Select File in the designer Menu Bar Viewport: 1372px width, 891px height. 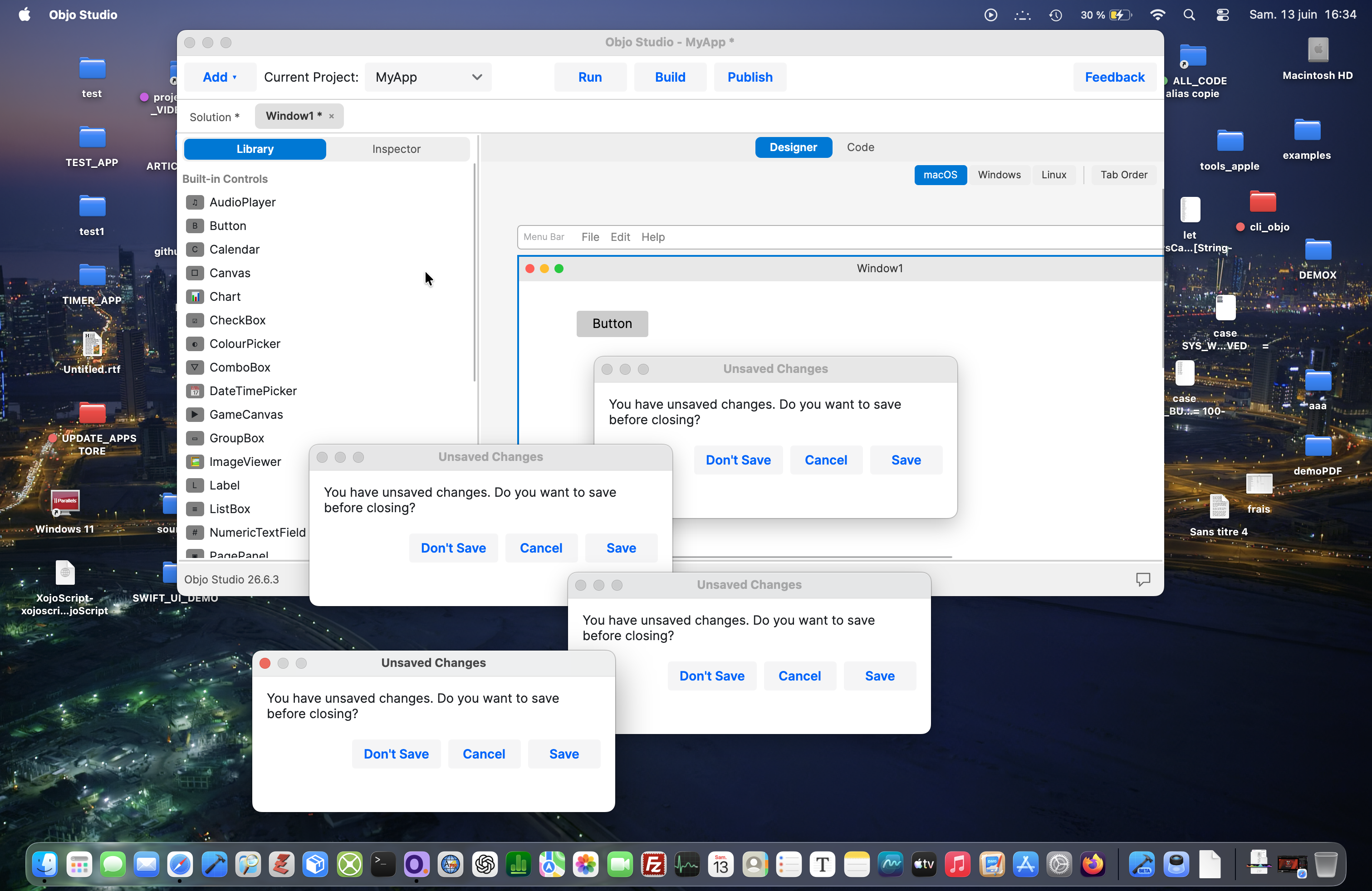click(x=590, y=237)
